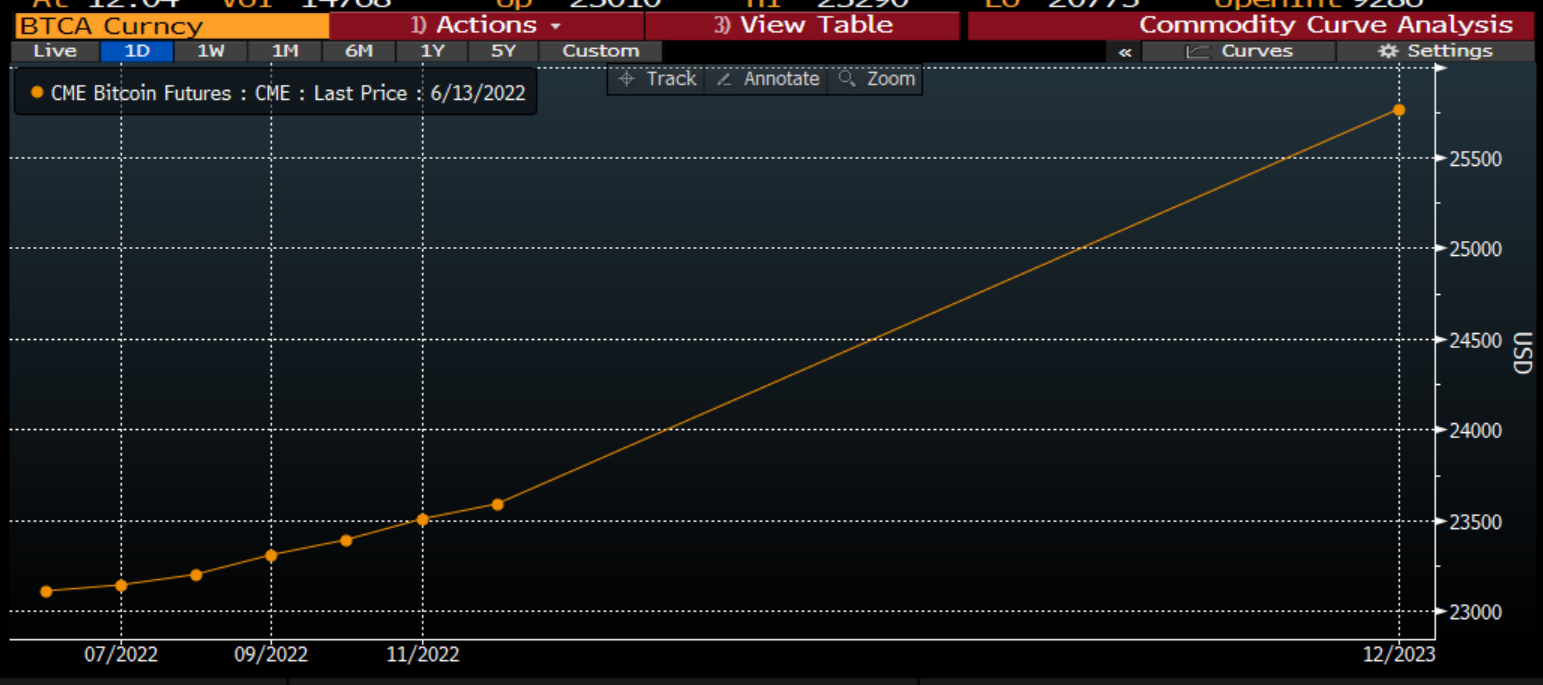Click the 12/2023 data point on curve
Image resolution: width=1543 pixels, height=685 pixels.
(1399, 110)
